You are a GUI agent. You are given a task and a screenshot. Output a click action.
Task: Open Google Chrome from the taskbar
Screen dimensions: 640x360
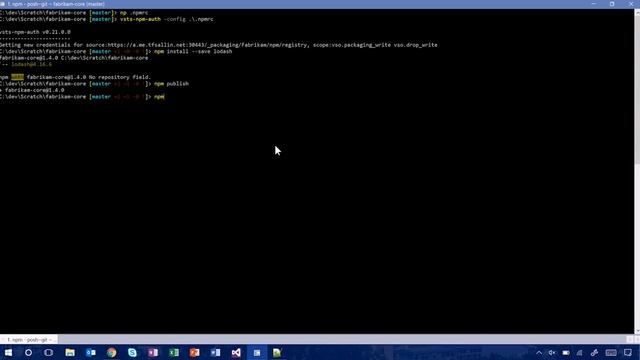point(111,353)
